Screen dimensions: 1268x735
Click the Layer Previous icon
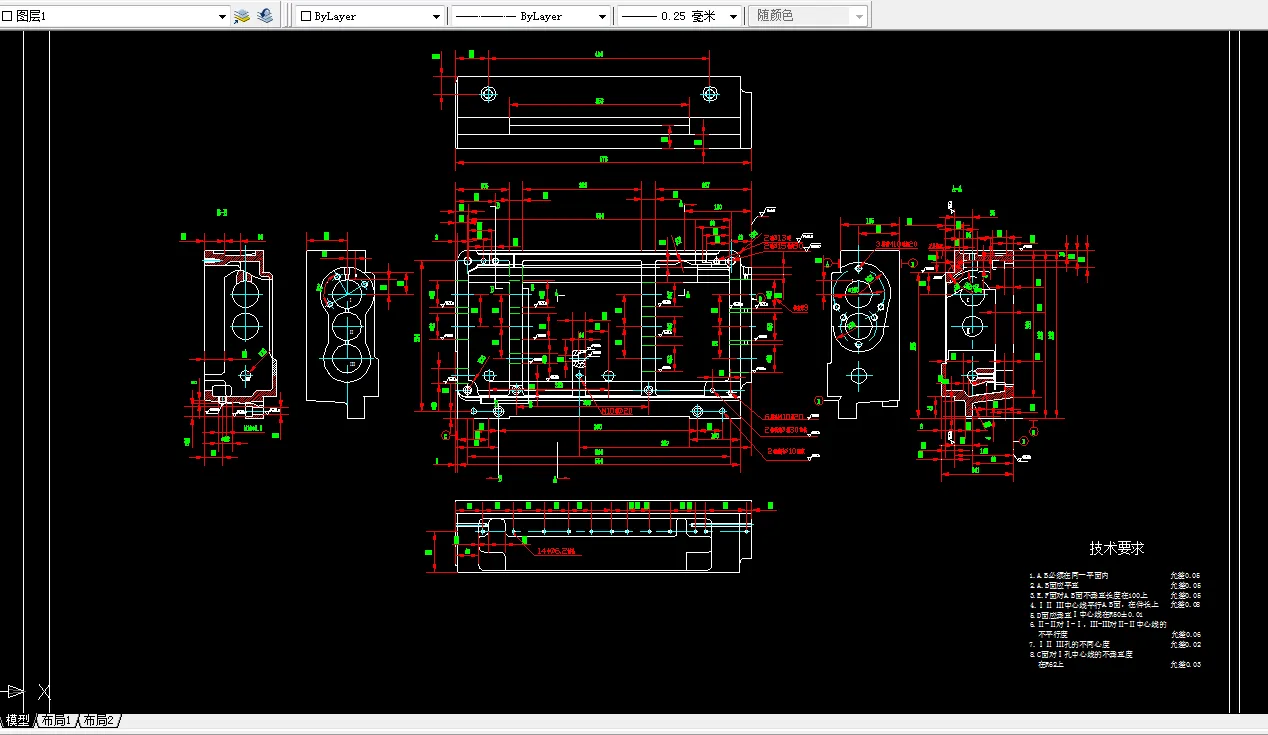(264, 16)
